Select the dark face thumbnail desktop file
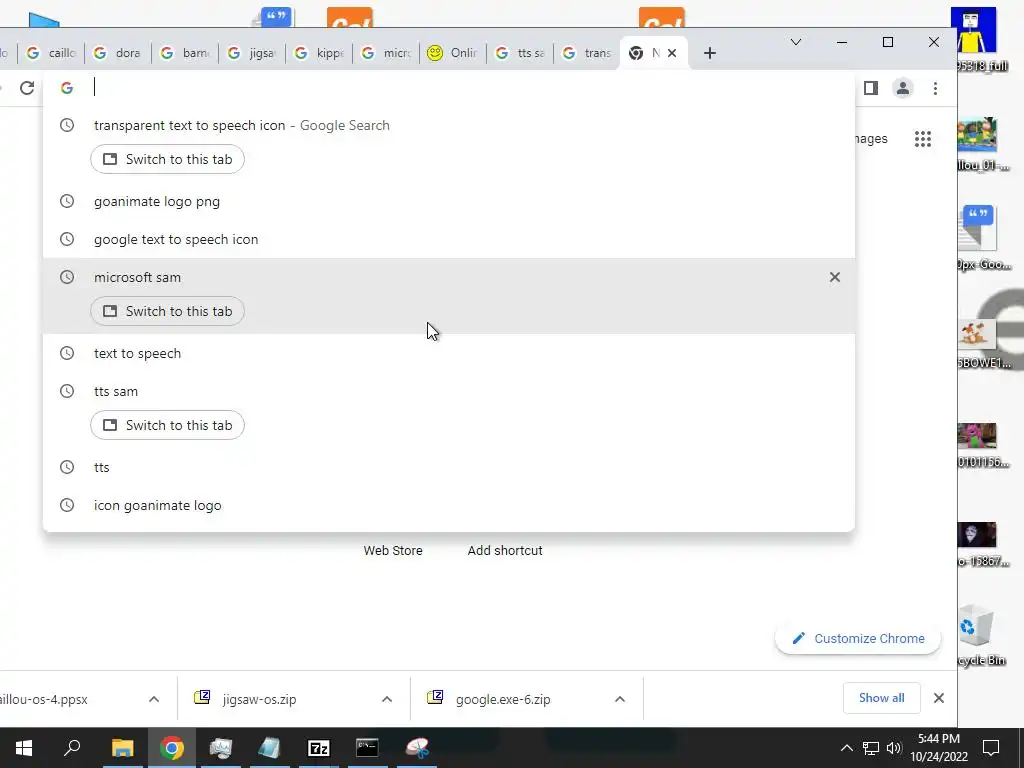The width and height of the screenshot is (1024, 768). 982,545
